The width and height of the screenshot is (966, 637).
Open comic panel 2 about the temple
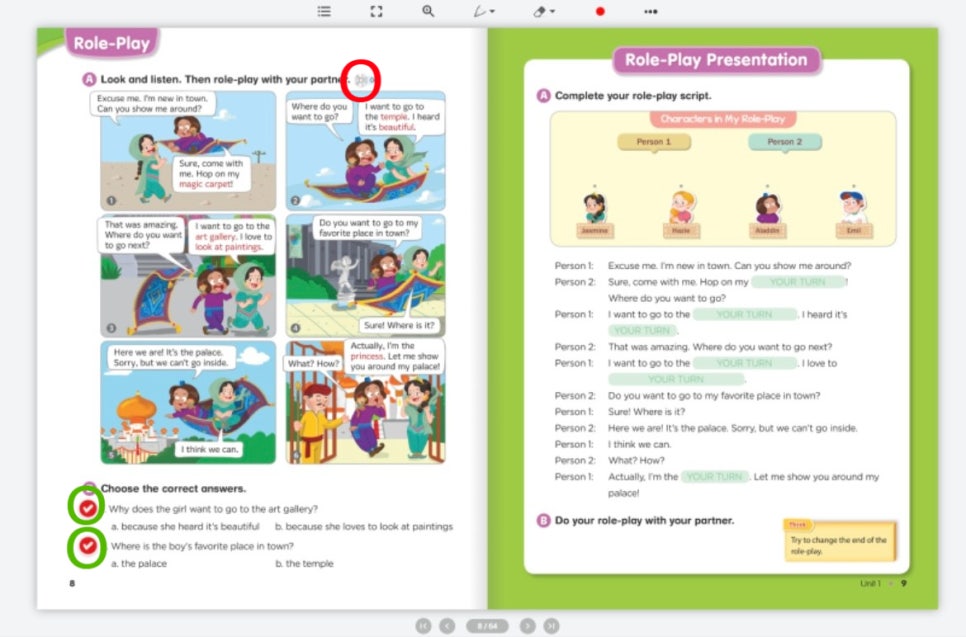click(x=365, y=150)
